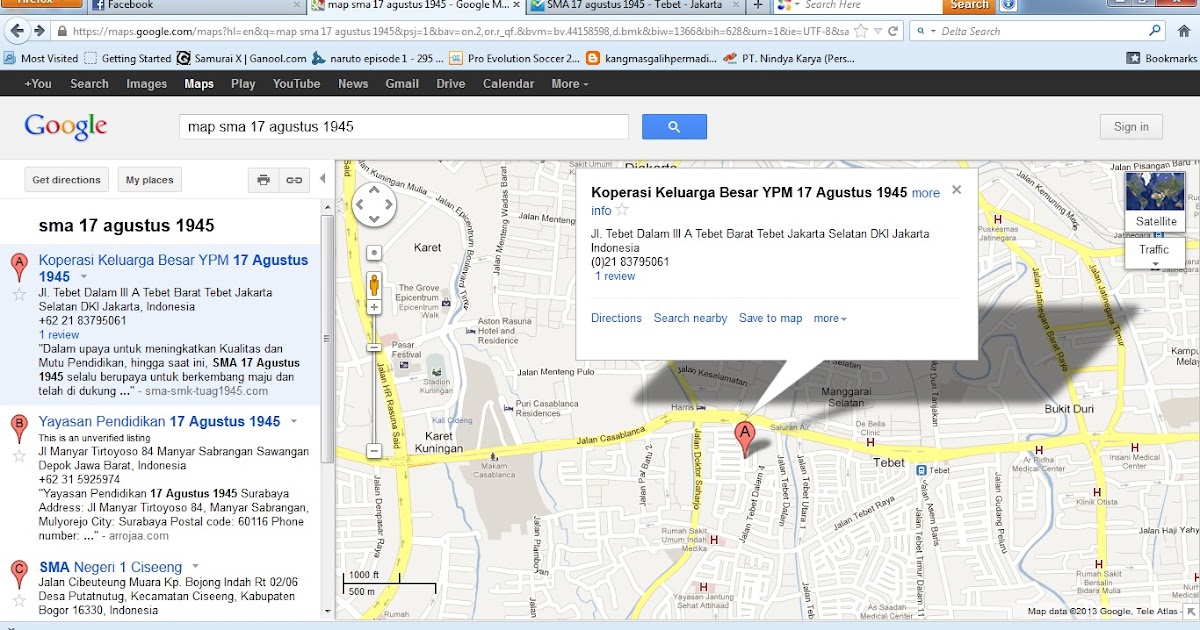Click the zoom slider track
This screenshot has width=1200, height=630.
tap(374, 379)
